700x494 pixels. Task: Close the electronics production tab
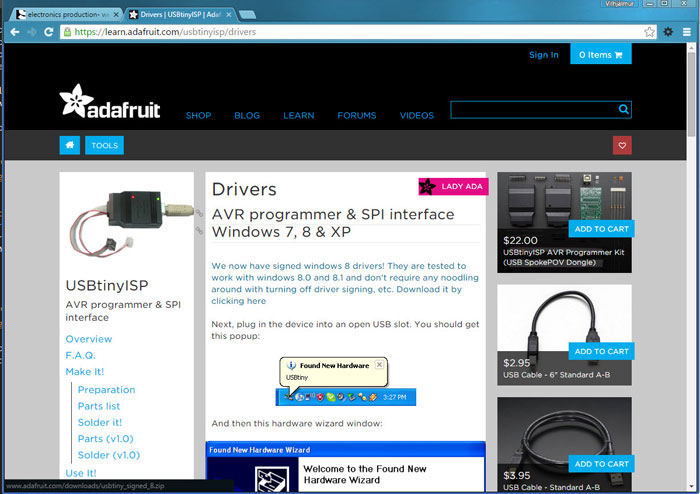coord(116,15)
